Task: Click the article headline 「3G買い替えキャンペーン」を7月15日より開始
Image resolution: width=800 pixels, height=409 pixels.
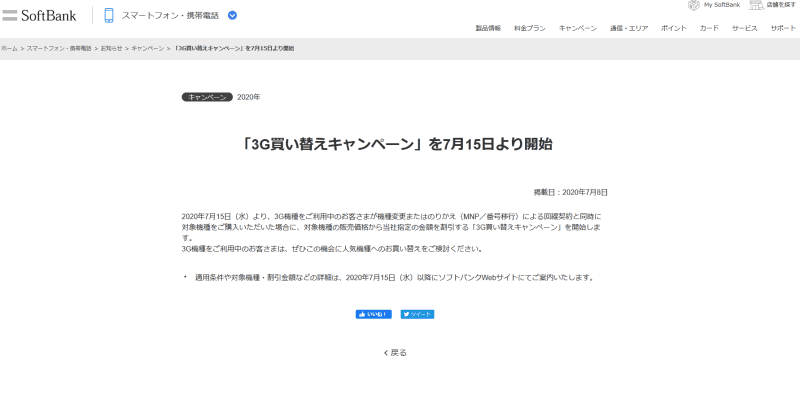Action: (396, 144)
